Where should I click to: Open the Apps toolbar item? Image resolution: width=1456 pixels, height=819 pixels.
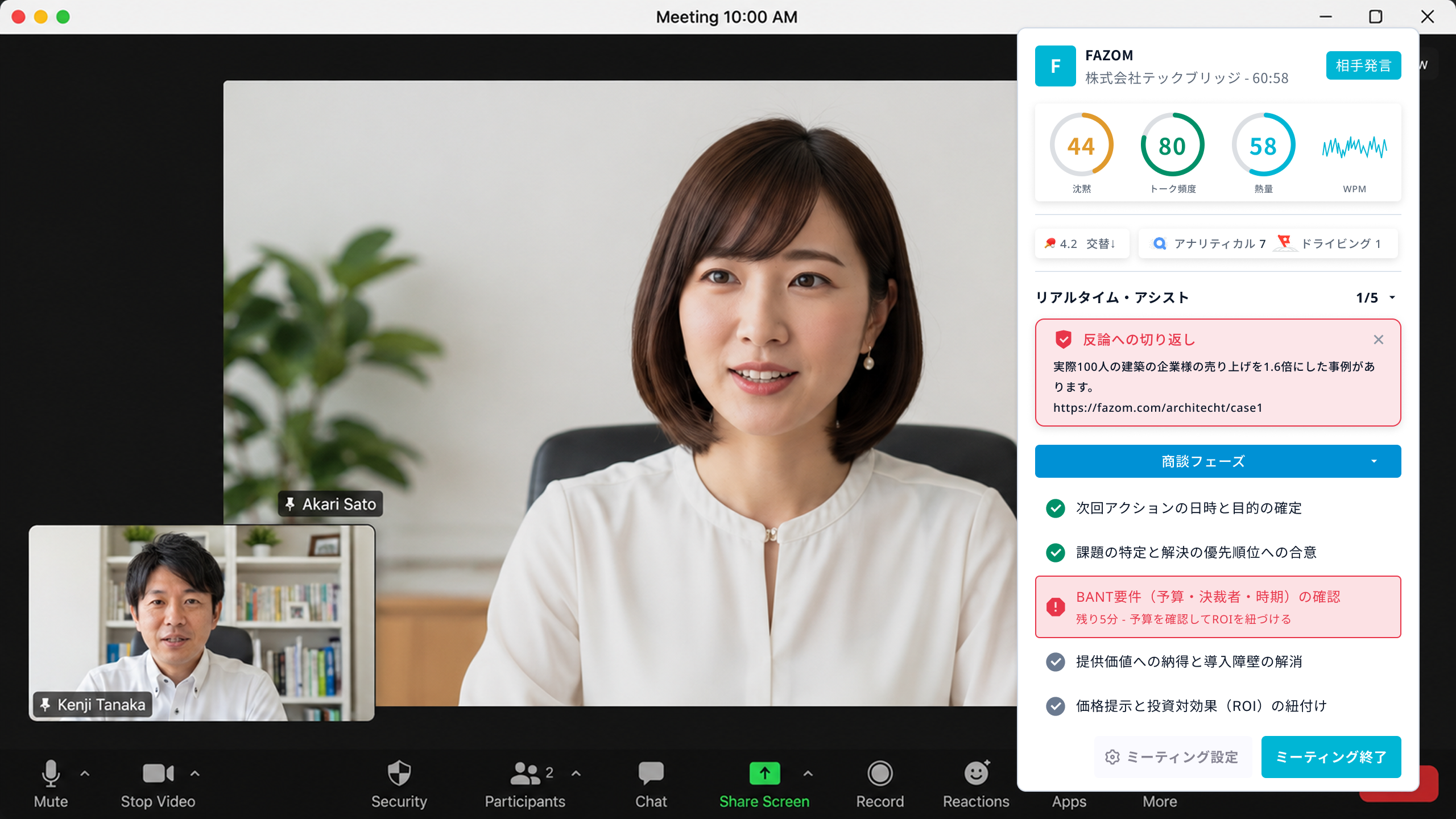[1069, 801]
